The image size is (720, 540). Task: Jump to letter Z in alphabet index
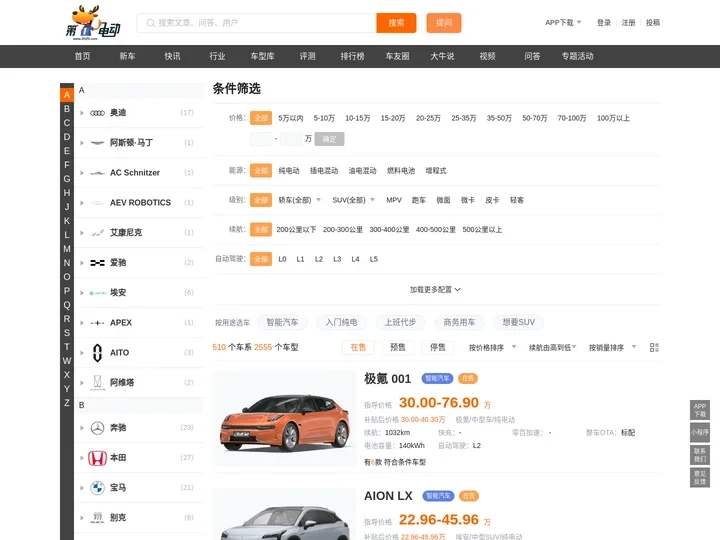pyautogui.click(x=67, y=403)
